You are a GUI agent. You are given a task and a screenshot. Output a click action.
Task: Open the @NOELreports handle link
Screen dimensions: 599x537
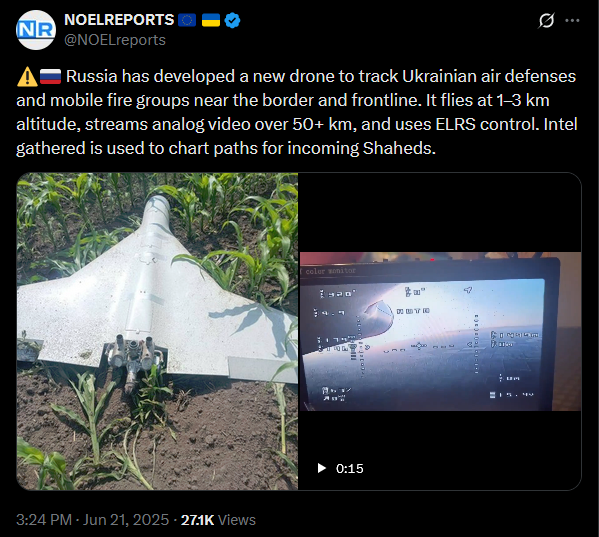pyautogui.click(x=115, y=40)
